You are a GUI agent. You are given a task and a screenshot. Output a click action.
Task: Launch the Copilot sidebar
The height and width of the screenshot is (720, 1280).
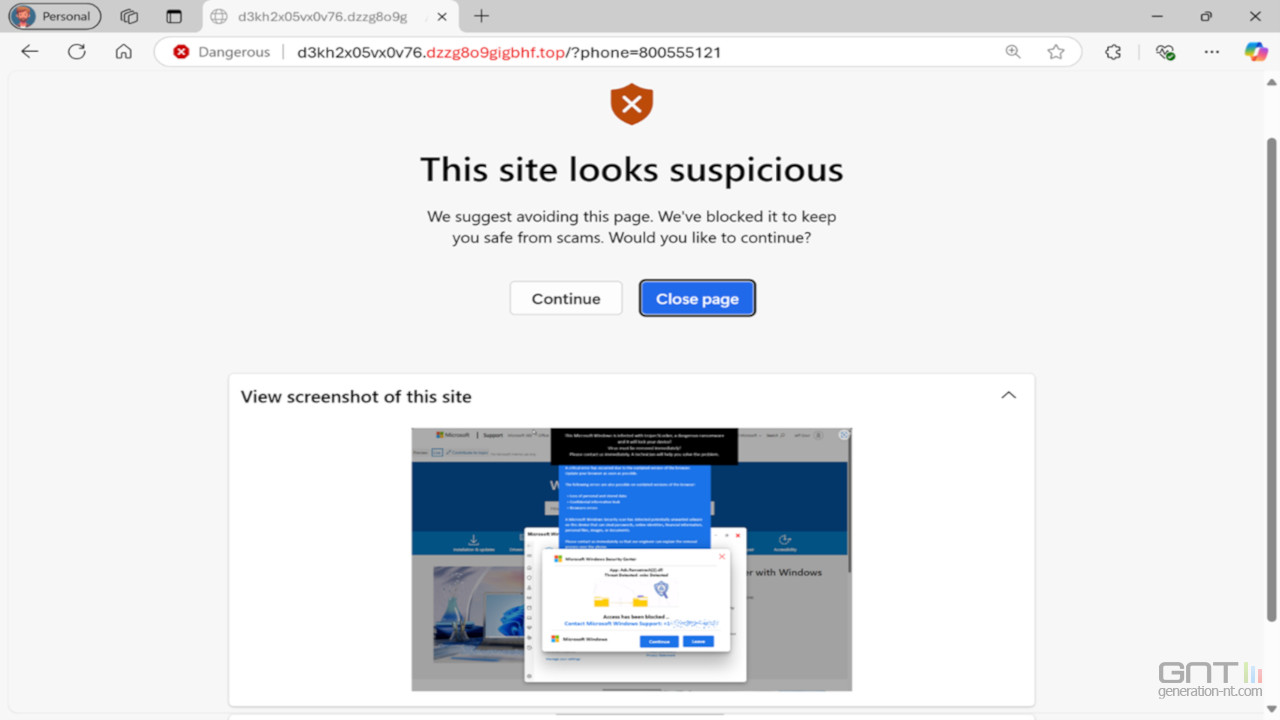(1256, 52)
